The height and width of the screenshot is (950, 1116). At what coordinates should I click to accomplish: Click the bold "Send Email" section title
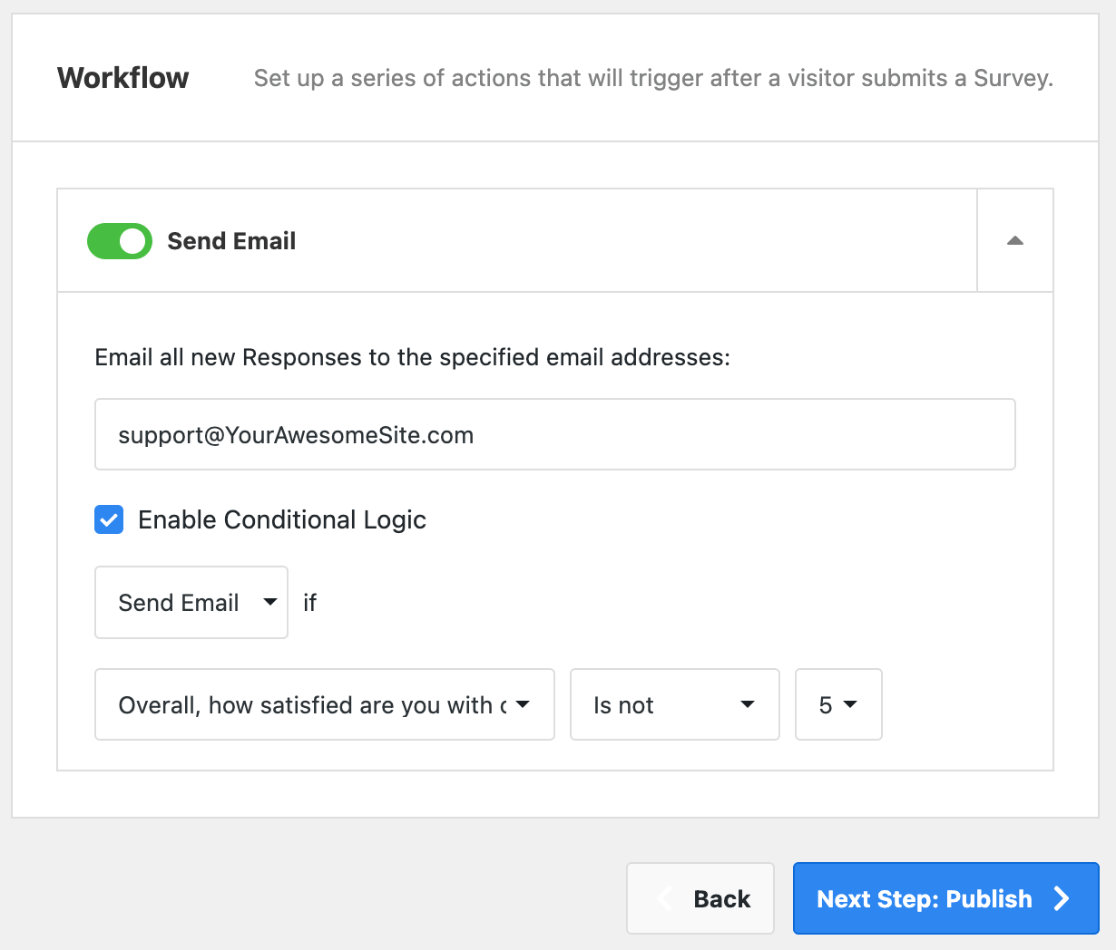231,241
